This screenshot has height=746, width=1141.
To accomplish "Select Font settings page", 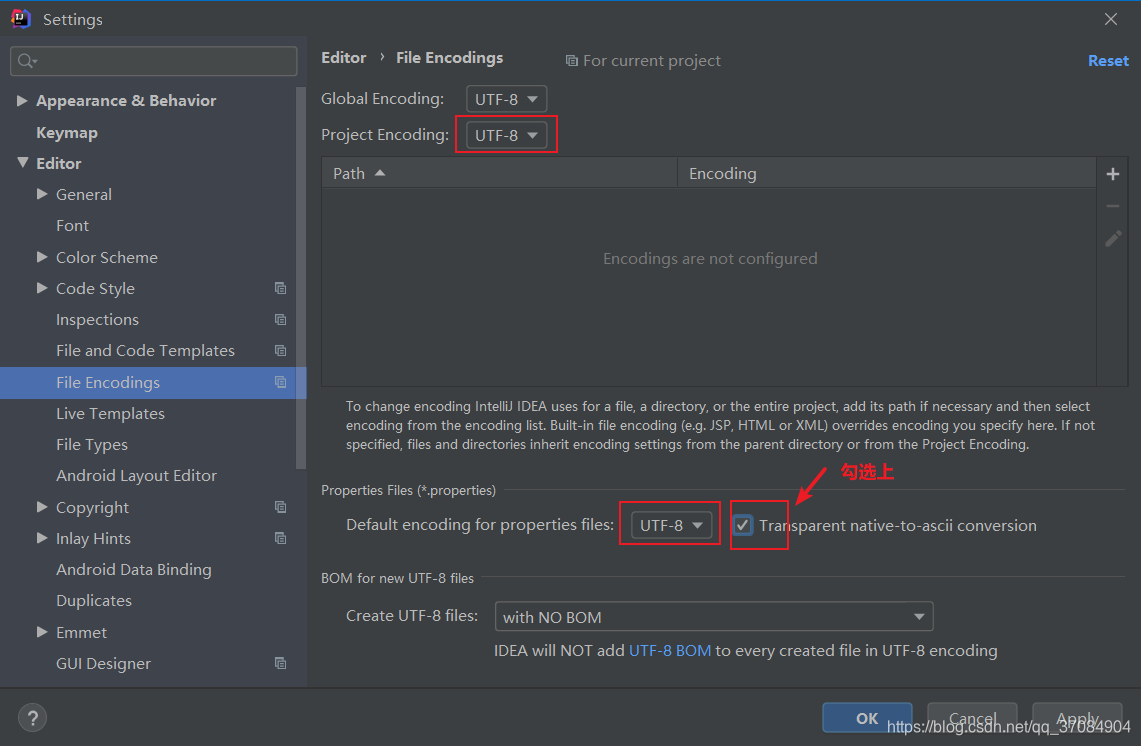I will [x=72, y=226].
